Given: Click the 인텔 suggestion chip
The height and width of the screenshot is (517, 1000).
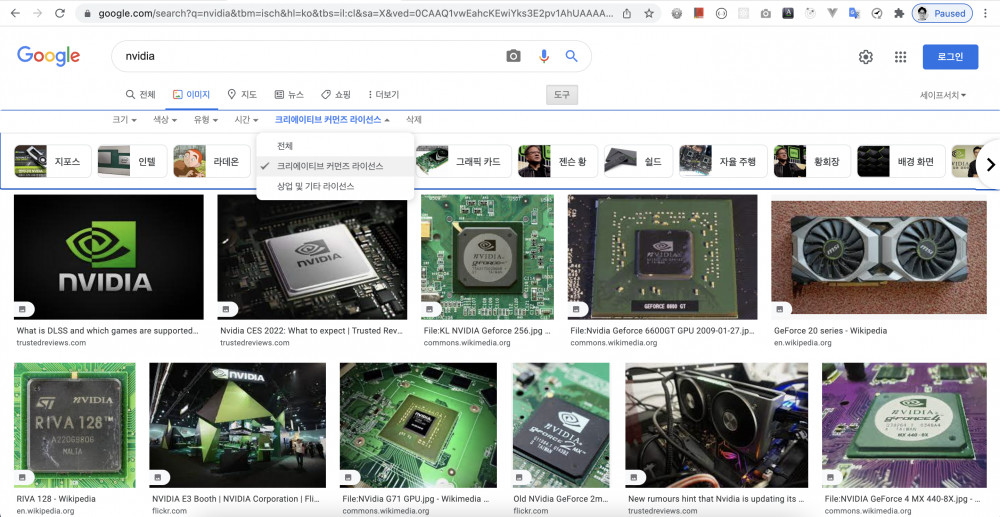Looking at the screenshot, I should (132, 161).
